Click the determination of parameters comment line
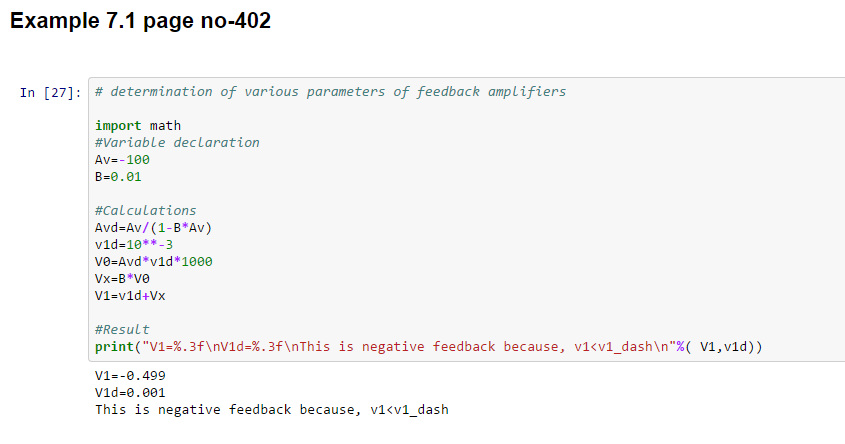Image resolution: width=845 pixels, height=444 pixels. (330, 91)
